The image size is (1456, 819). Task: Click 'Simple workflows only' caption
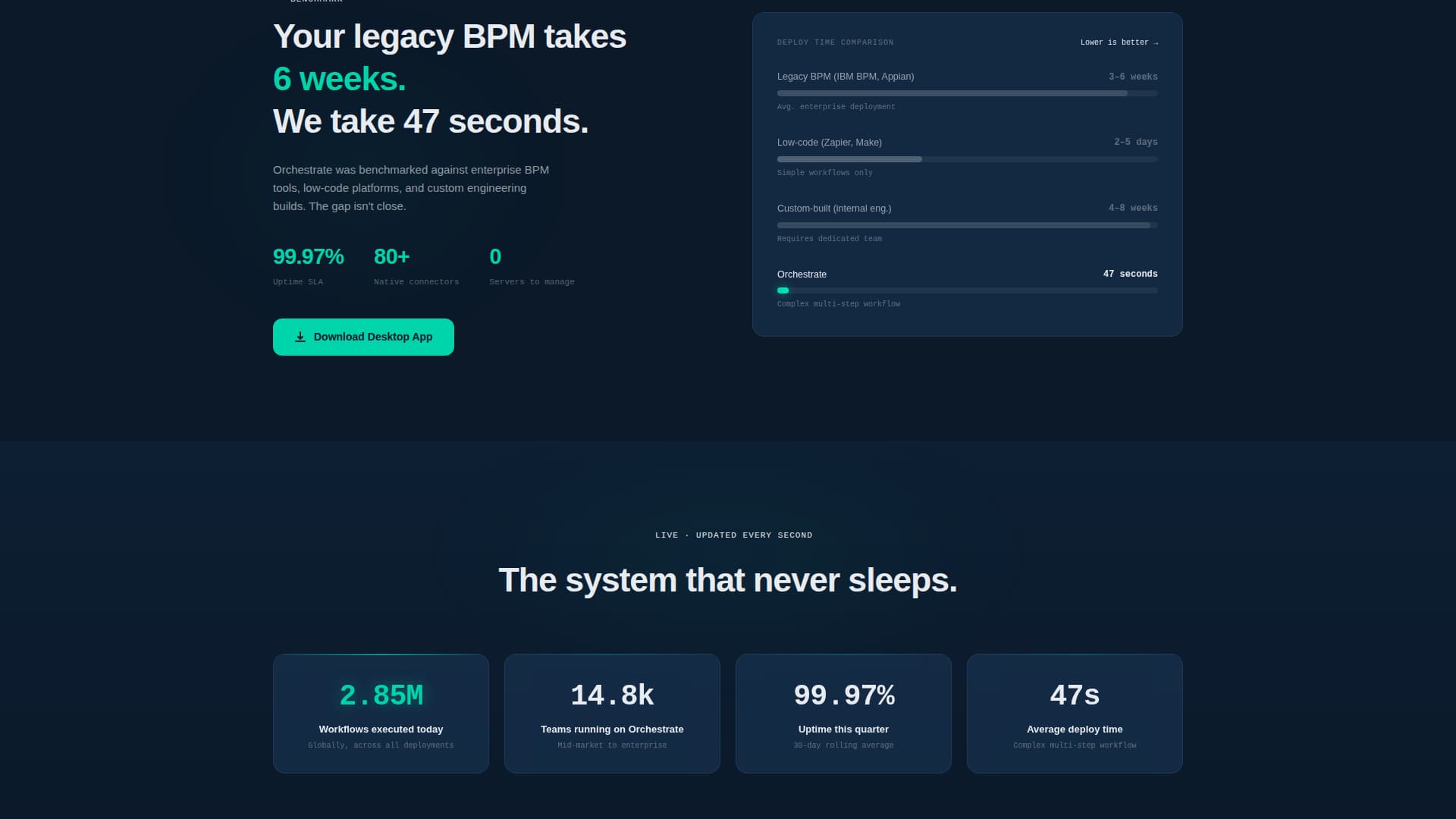click(x=824, y=173)
